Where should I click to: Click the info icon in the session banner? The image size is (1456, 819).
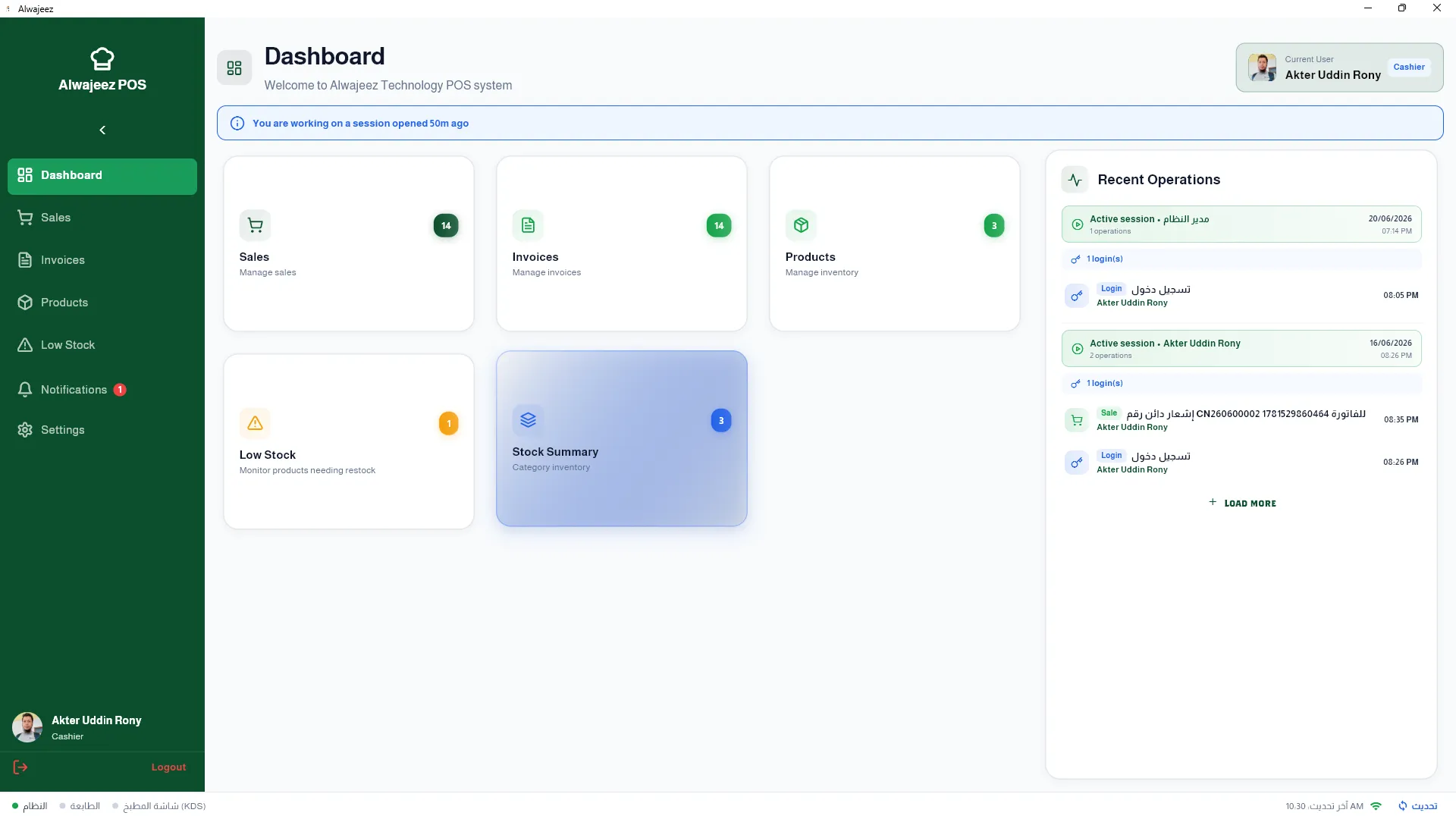tap(237, 124)
